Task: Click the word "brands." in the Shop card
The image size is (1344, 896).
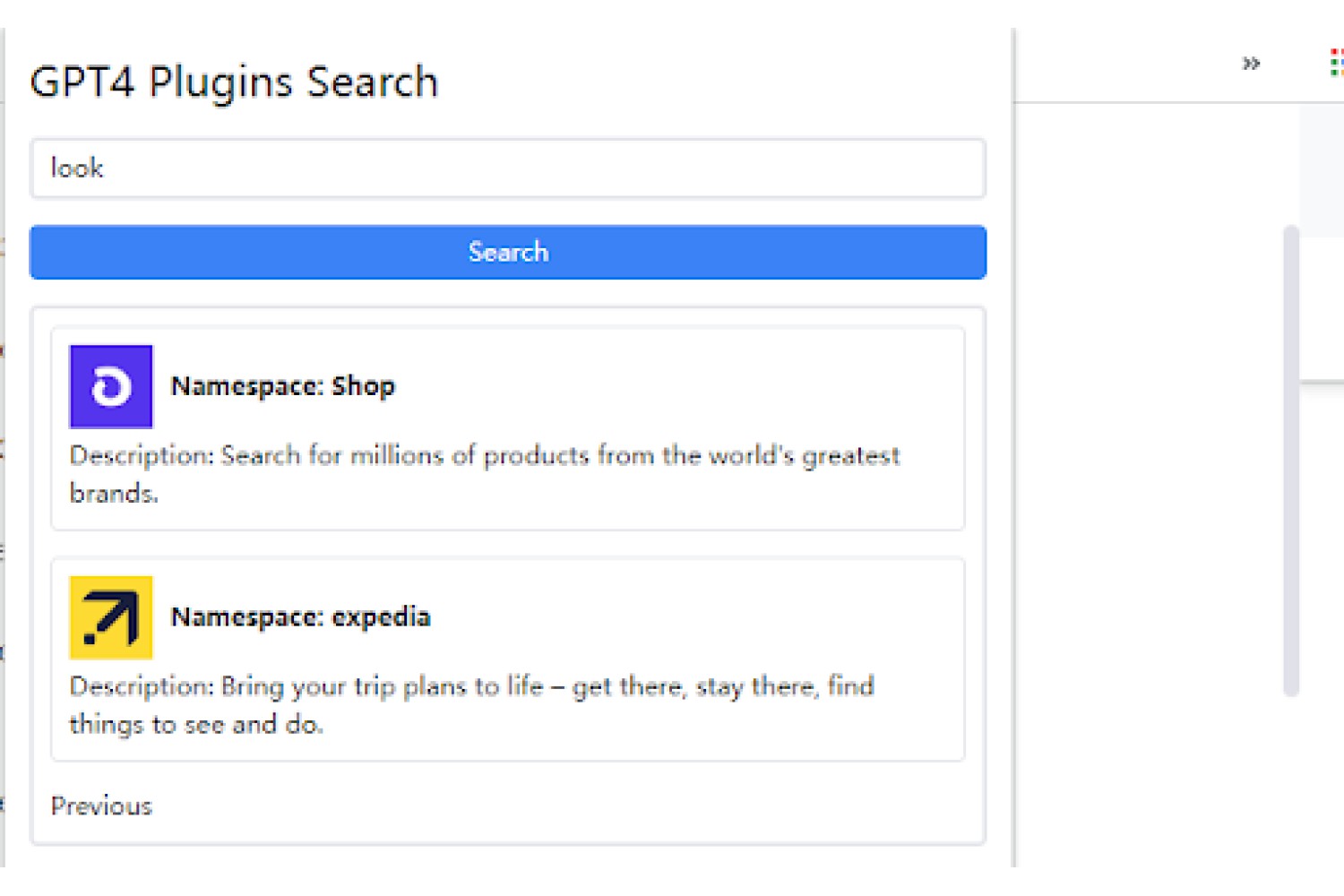Action: pyautogui.click(x=114, y=493)
